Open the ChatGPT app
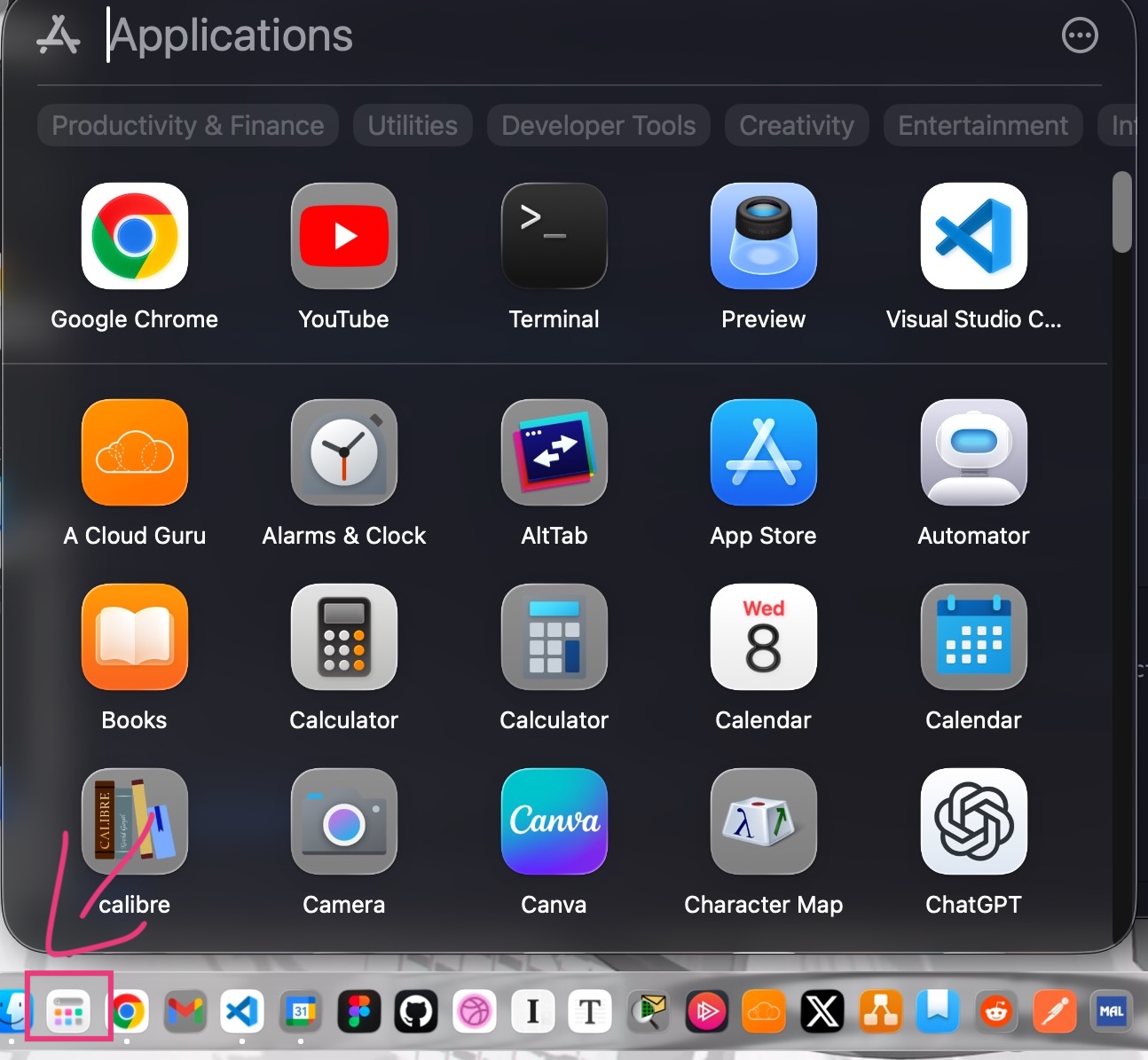The width and height of the screenshot is (1148, 1060). 973,822
